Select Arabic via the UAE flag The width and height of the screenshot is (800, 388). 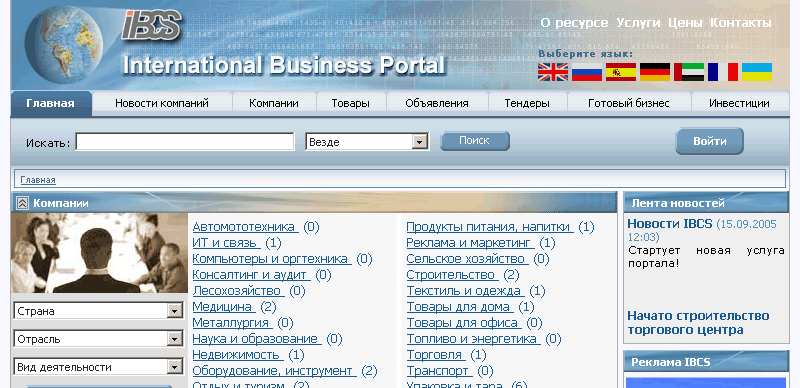point(689,72)
